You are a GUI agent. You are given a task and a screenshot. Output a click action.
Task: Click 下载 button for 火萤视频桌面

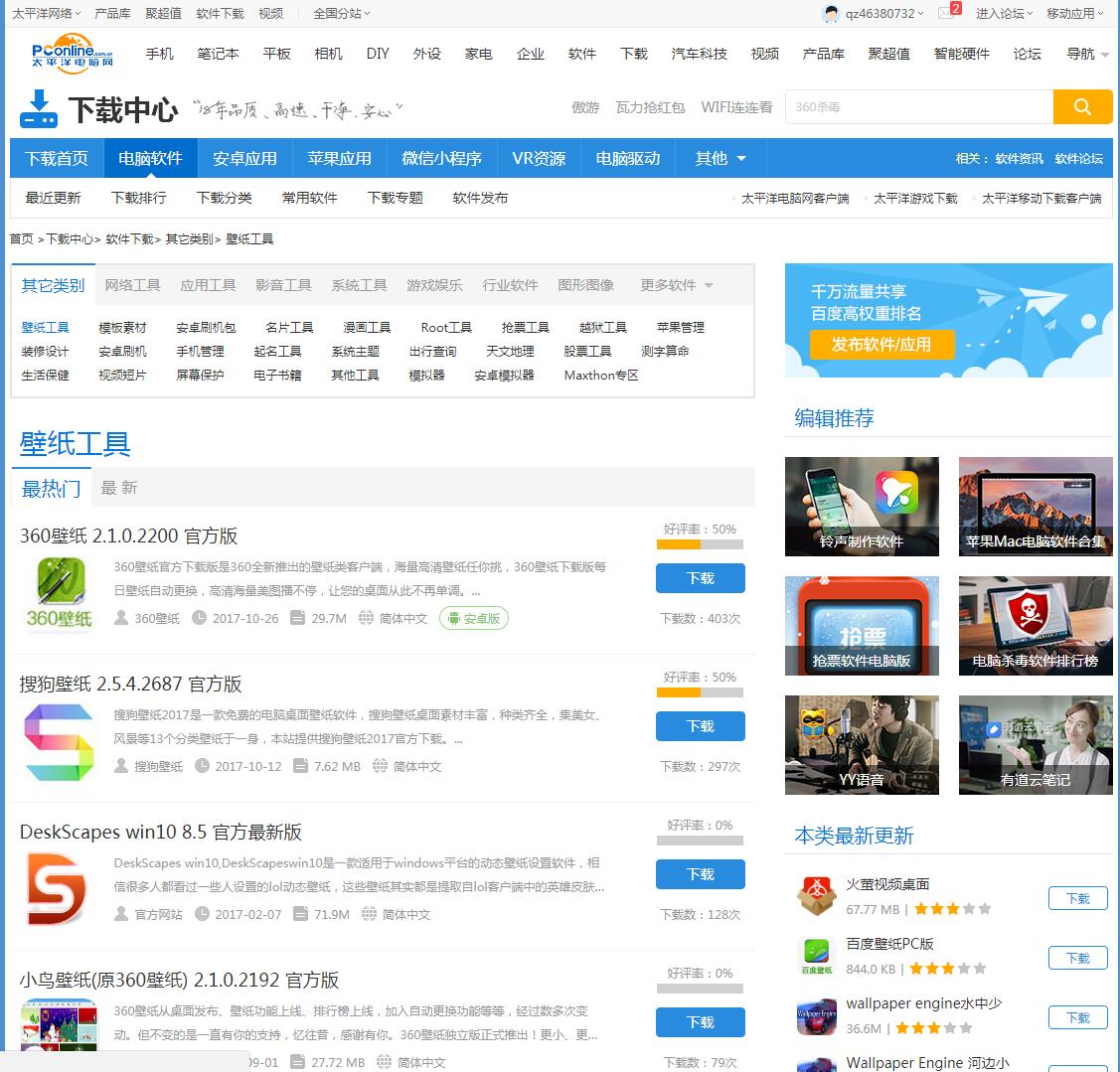(1078, 898)
